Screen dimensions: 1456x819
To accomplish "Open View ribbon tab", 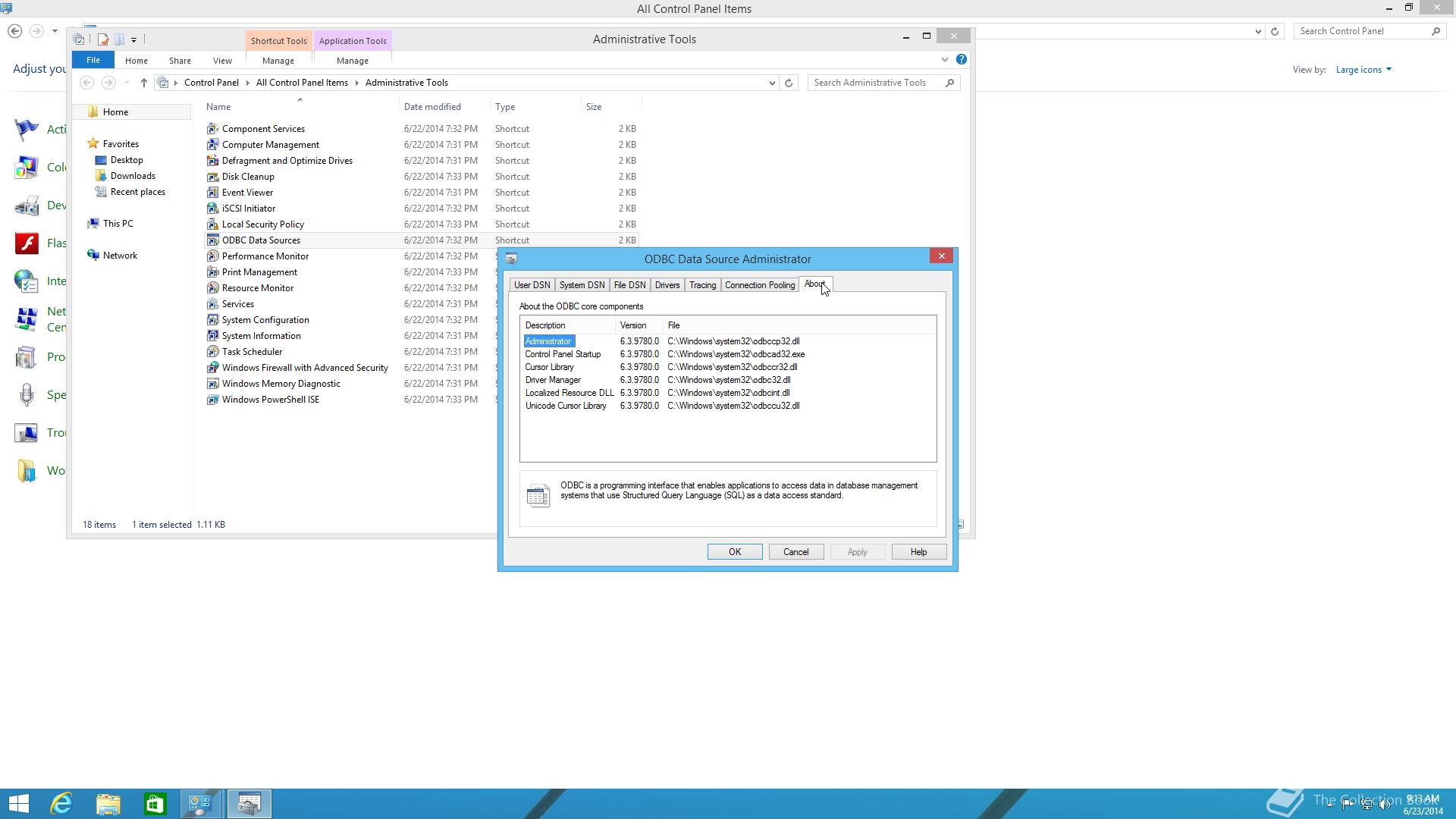I will tap(222, 61).
